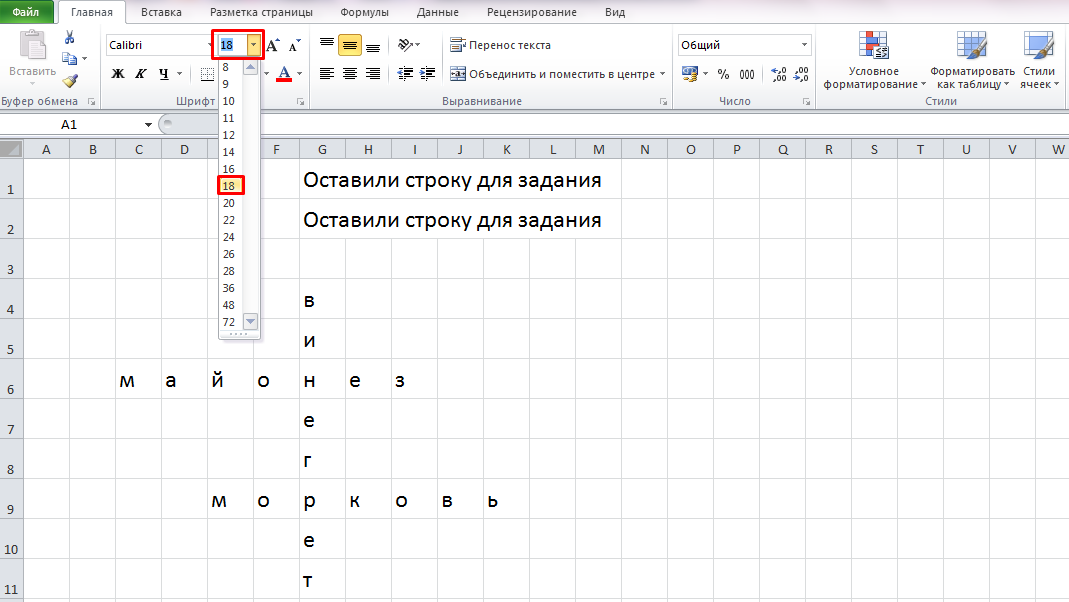Select font size 24 in list
The width and height of the screenshot is (1069, 602).
point(230,237)
